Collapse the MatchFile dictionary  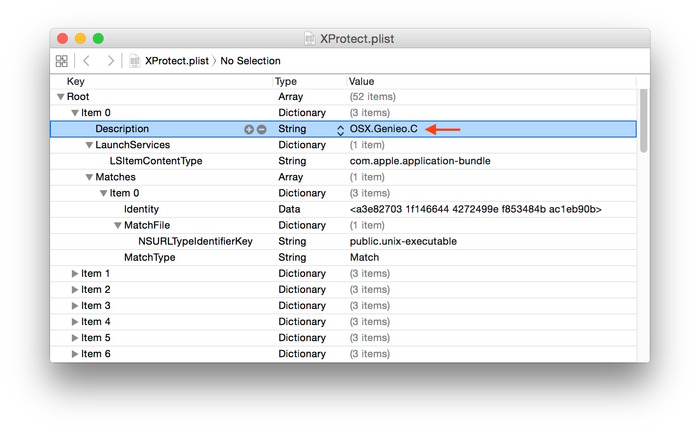tap(118, 225)
